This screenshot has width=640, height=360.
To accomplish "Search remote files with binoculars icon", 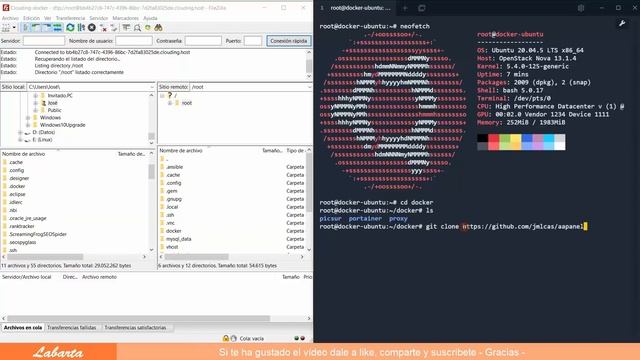I will coord(158,28).
